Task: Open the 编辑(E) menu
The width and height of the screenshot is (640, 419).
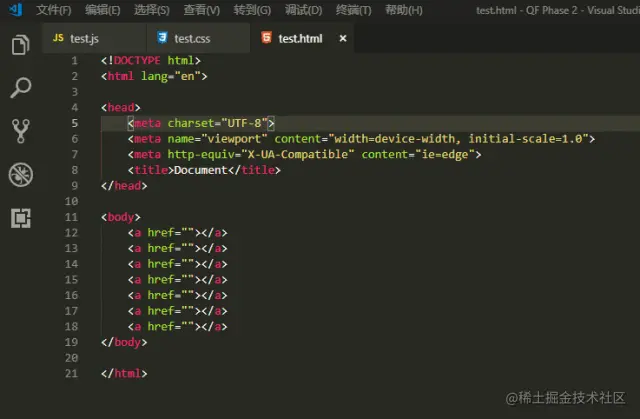Action: (102, 10)
